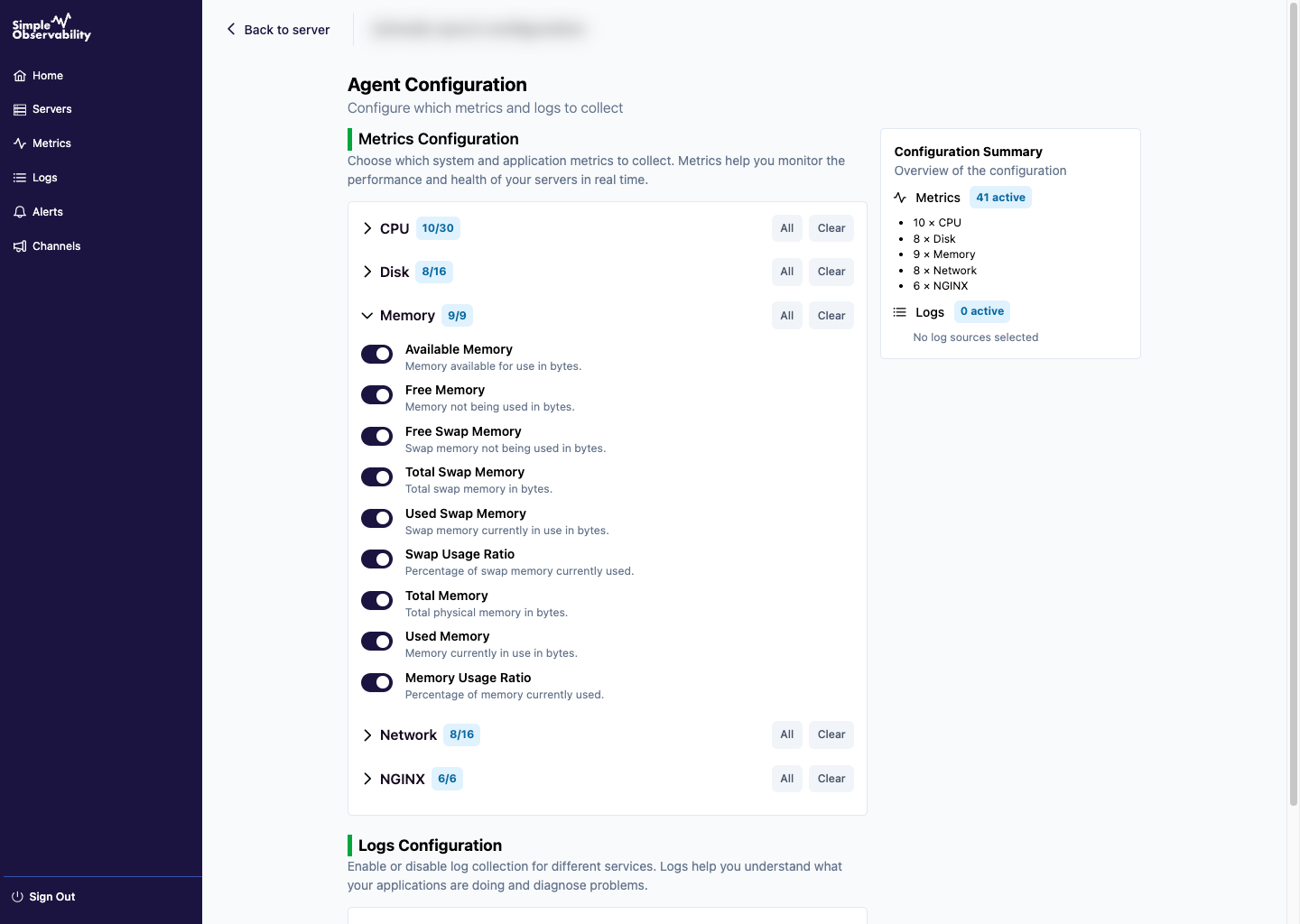1300x924 pixels.
Task: Expand the CPU metrics section
Action: tap(367, 228)
